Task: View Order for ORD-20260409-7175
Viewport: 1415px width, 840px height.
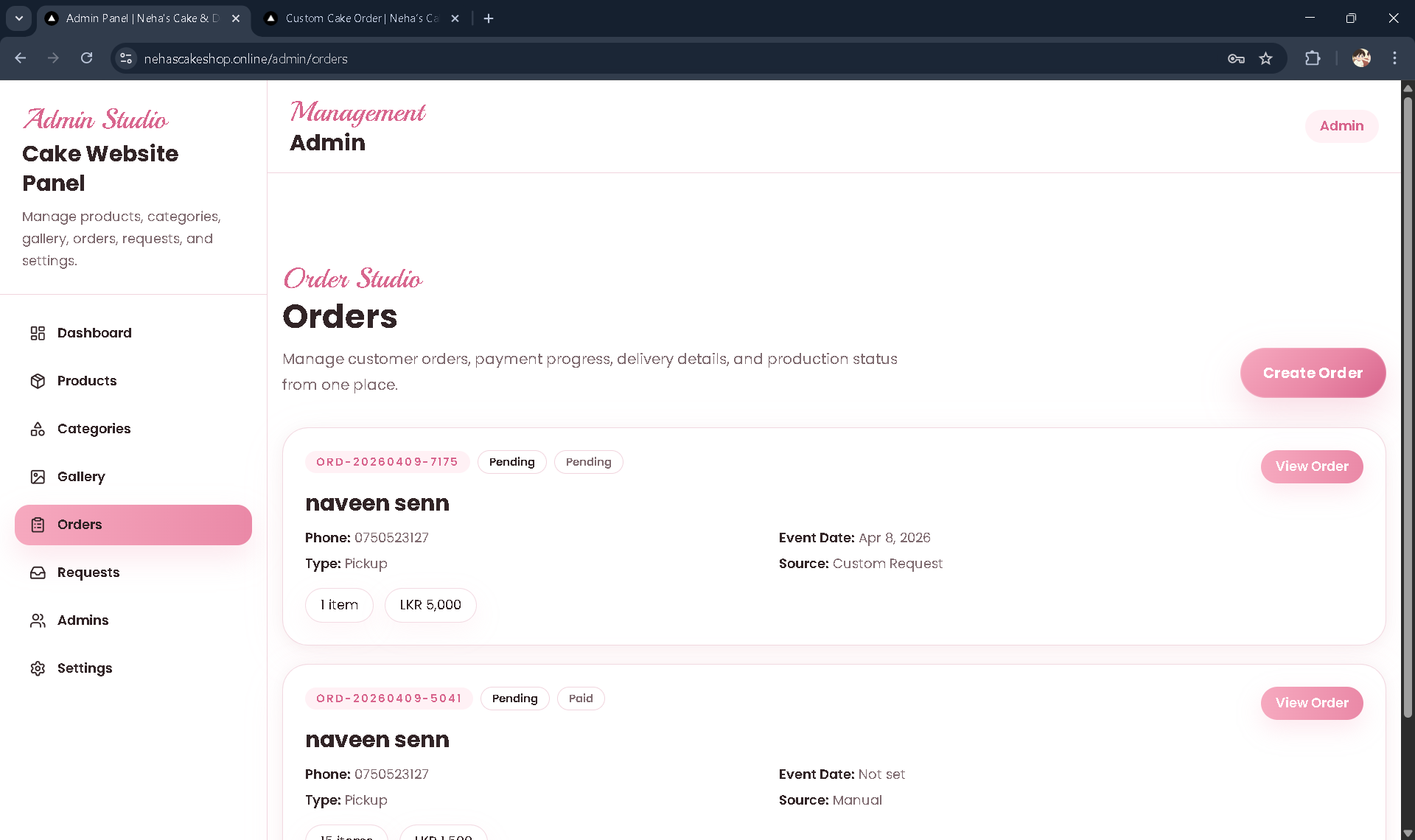Action: coord(1312,466)
